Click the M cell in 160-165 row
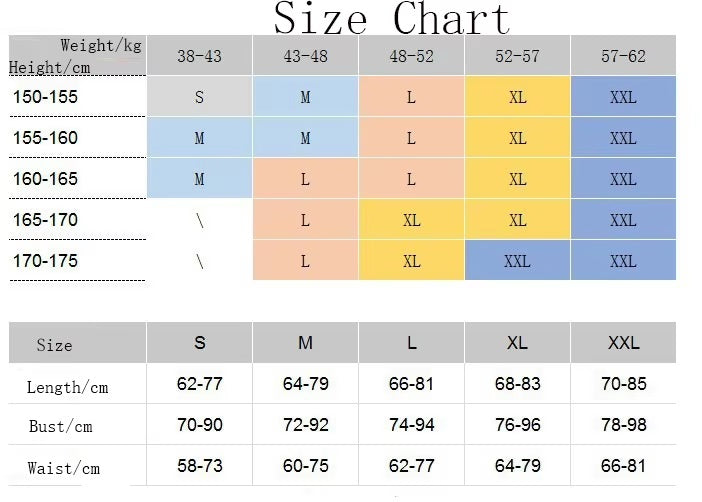This screenshot has height=502, width=702. pos(199,179)
